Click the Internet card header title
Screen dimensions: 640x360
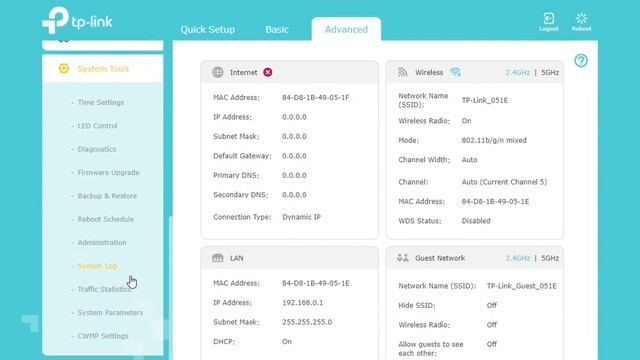click(x=243, y=72)
